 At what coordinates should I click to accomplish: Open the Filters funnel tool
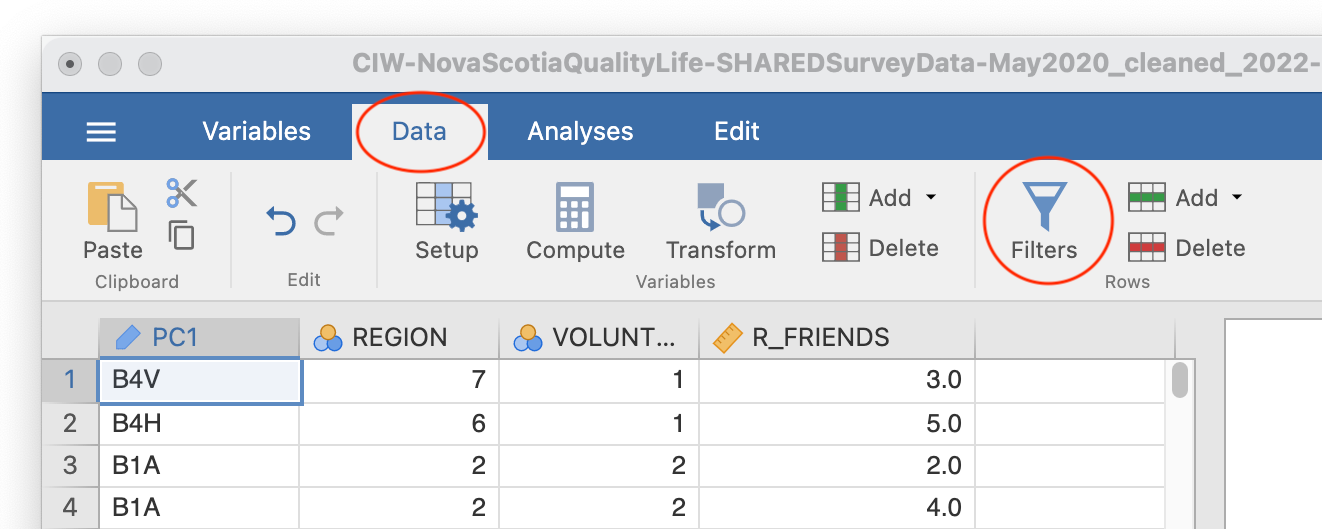[x=1044, y=221]
